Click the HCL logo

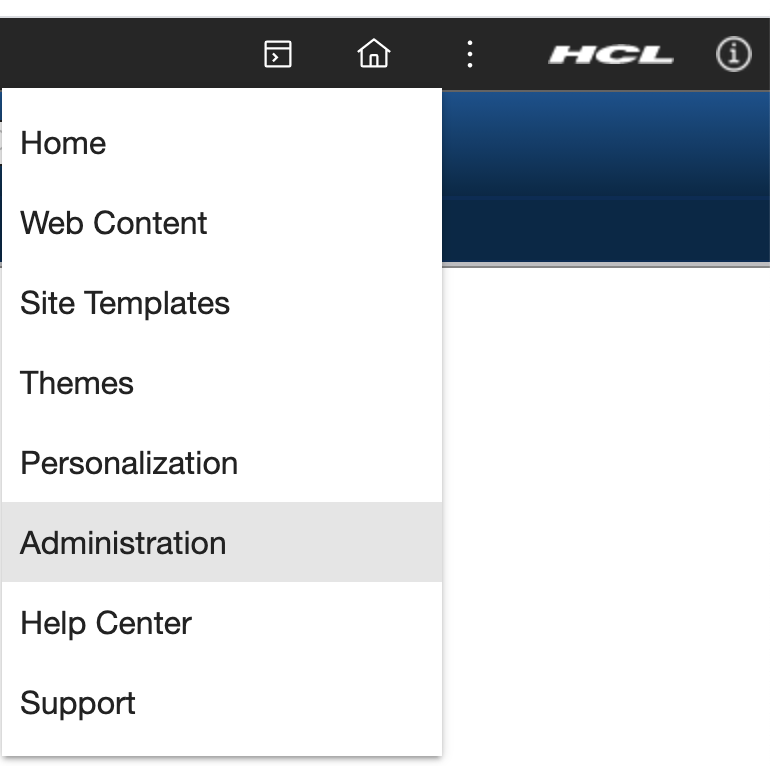(611, 55)
